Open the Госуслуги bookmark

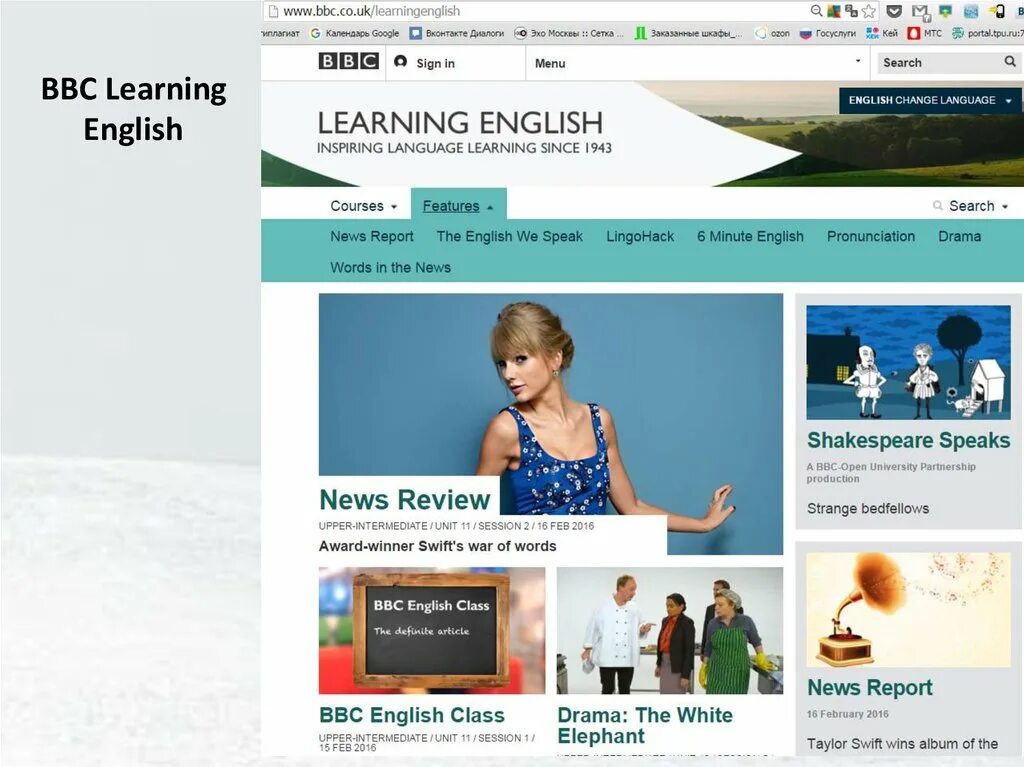(x=827, y=33)
